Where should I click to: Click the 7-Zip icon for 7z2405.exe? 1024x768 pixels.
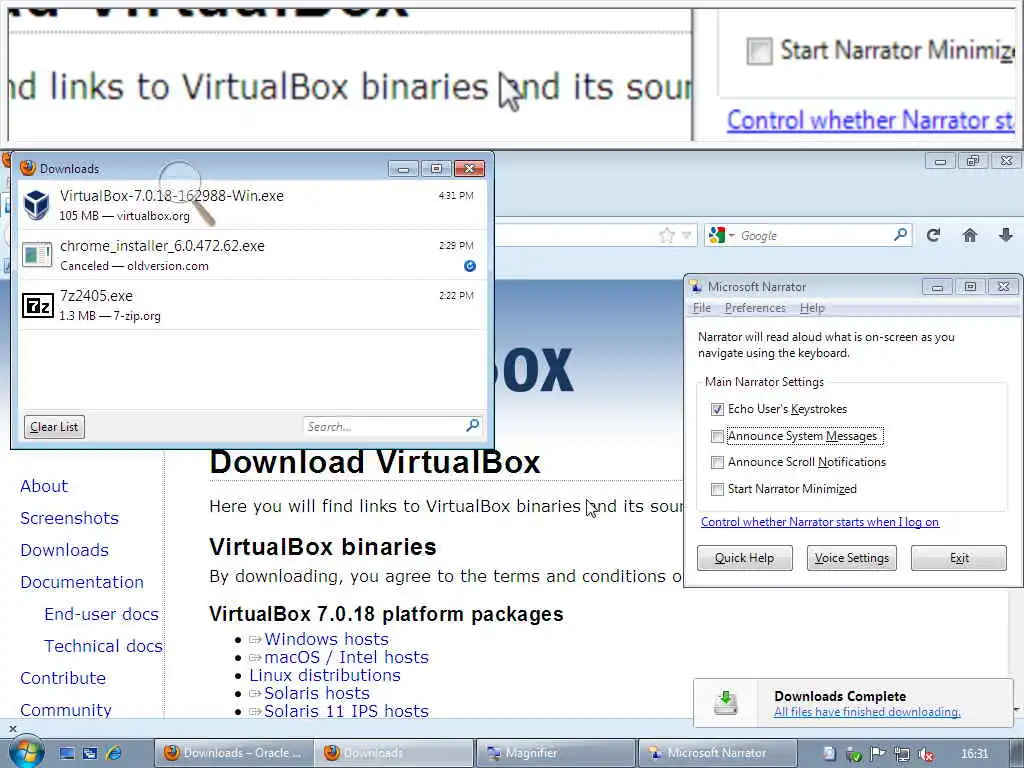37,305
